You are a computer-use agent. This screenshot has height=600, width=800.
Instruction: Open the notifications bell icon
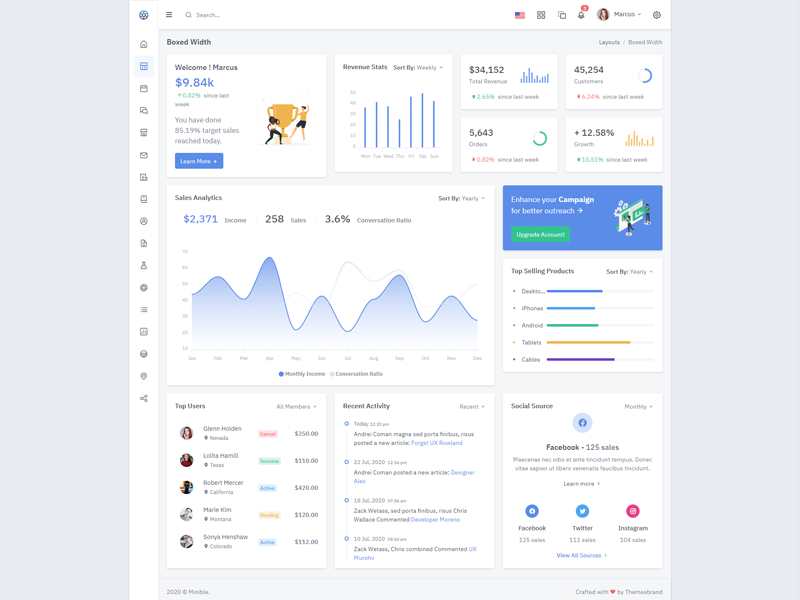click(x=581, y=15)
